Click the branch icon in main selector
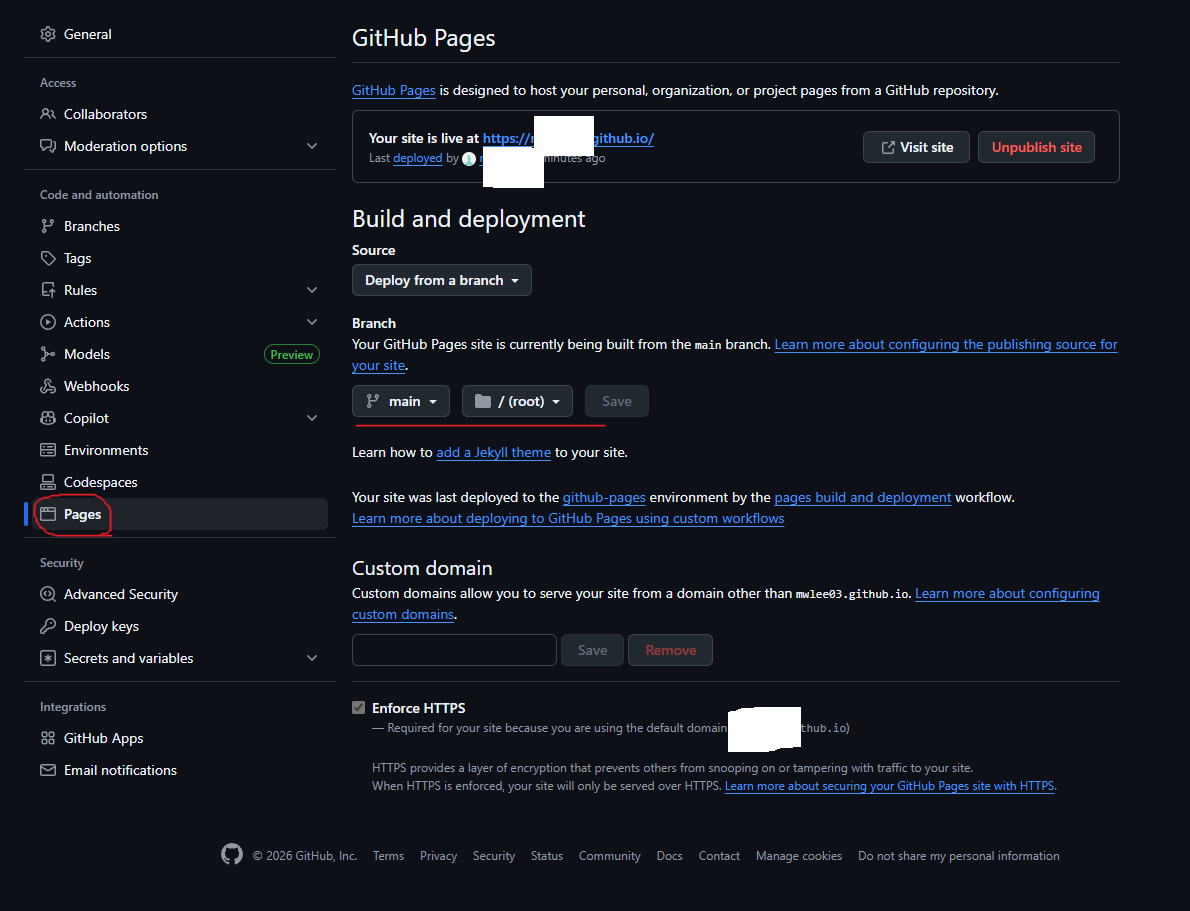 pos(373,401)
